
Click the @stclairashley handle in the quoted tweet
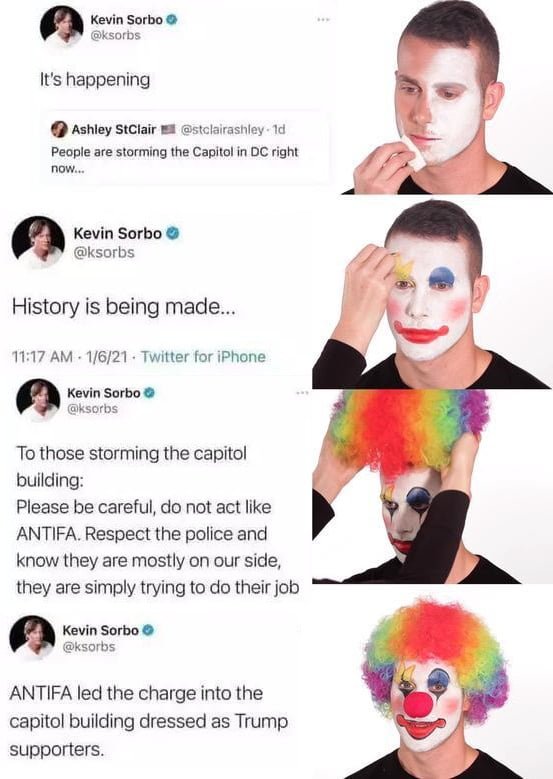pyautogui.click(x=223, y=130)
